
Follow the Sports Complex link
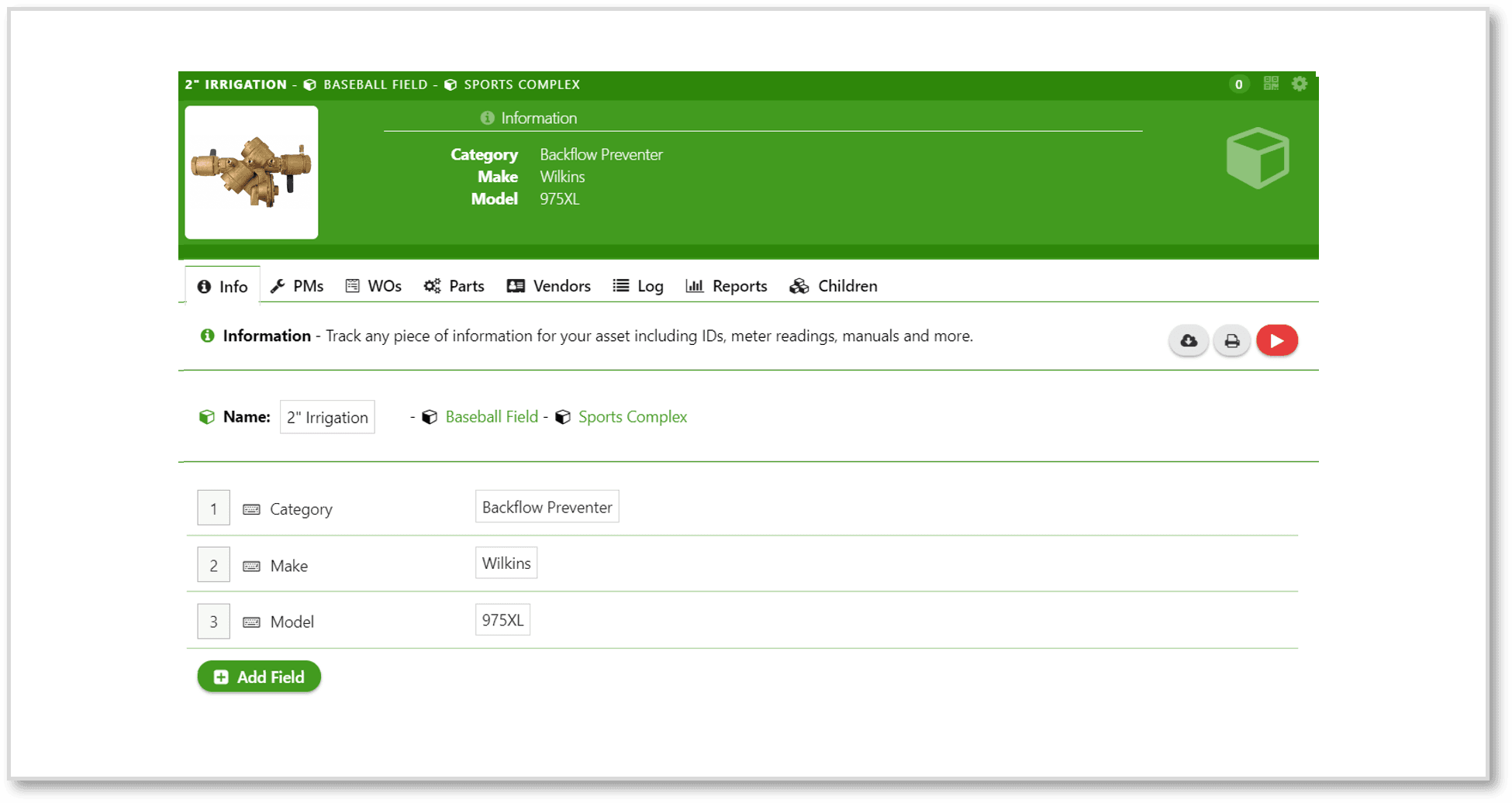click(633, 417)
